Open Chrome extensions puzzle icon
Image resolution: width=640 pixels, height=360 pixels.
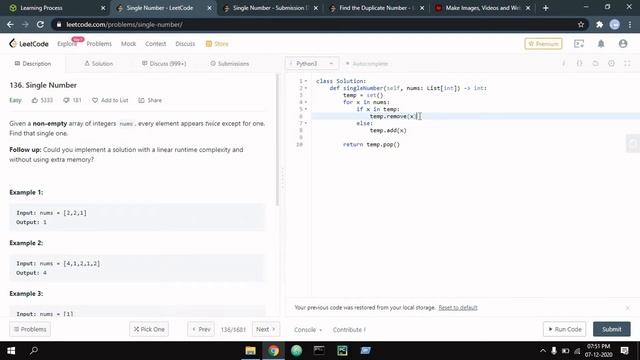[599, 24]
